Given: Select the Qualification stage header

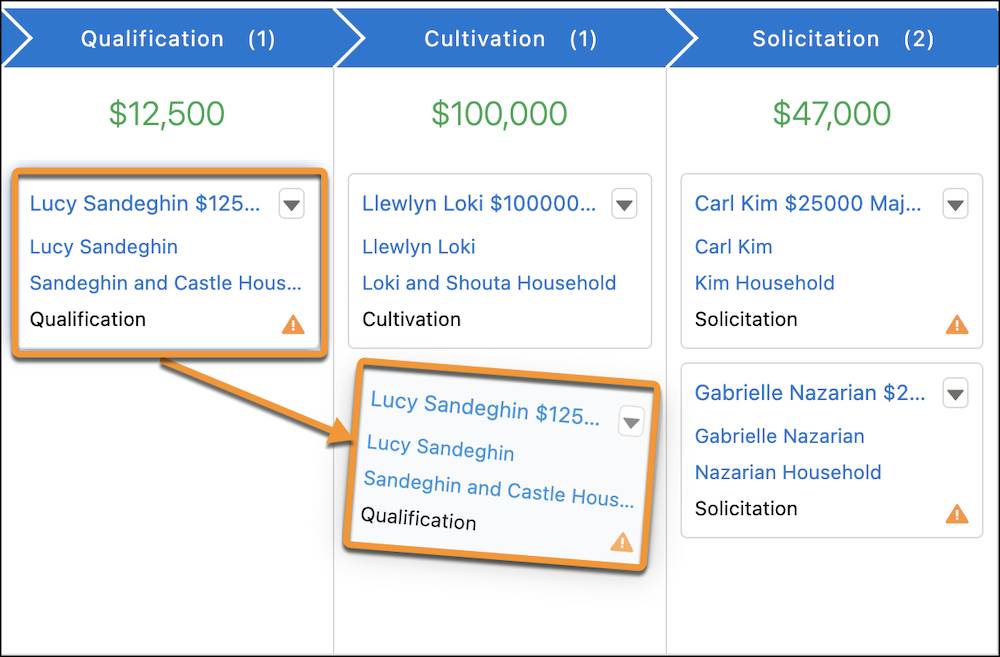Looking at the screenshot, I should pos(152,38).
